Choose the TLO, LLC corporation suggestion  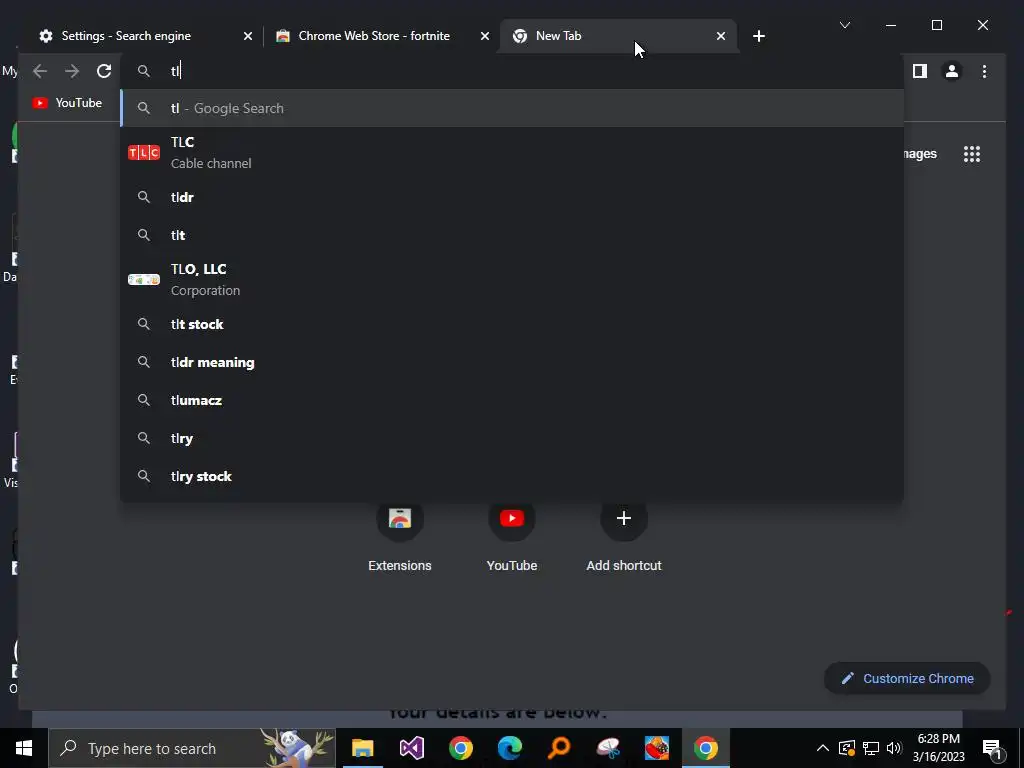pyautogui.click(x=512, y=280)
